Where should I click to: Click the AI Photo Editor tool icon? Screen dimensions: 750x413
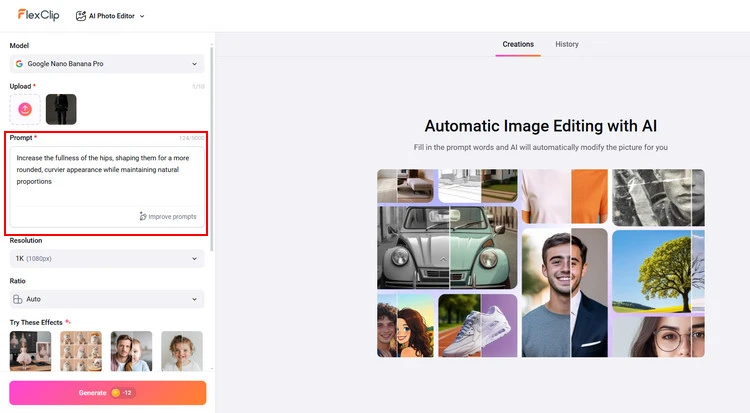coord(81,16)
